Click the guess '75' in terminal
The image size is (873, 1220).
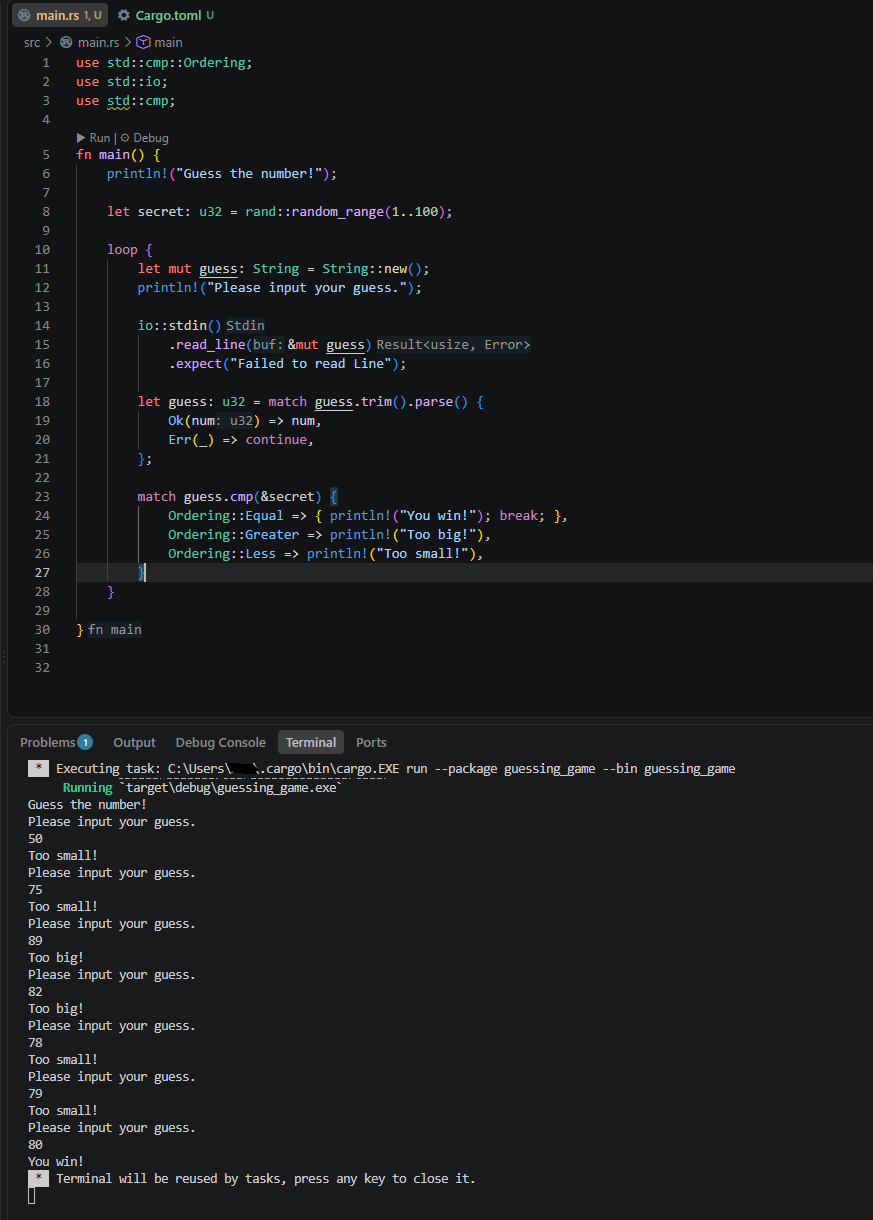36,890
